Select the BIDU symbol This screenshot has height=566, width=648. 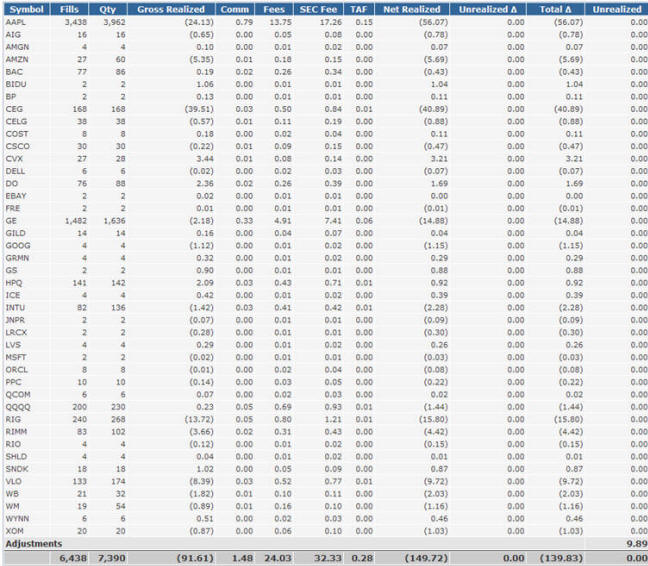(x=16, y=84)
